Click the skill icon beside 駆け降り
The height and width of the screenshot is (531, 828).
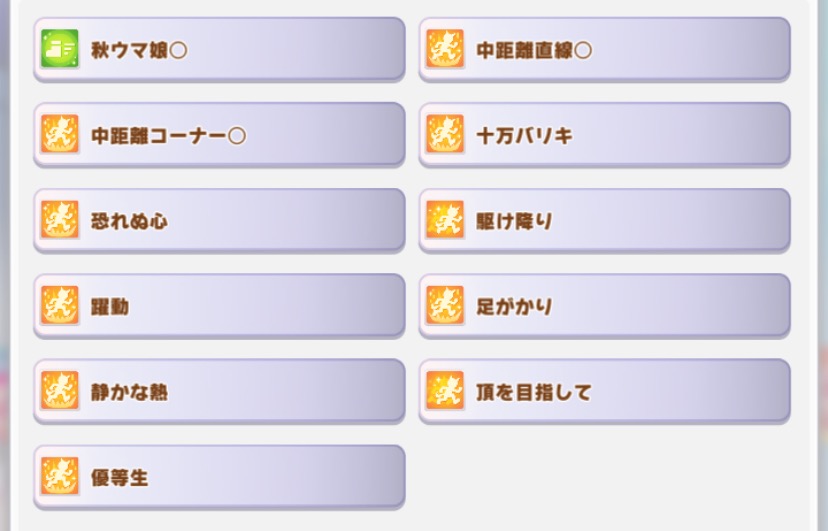pos(445,220)
